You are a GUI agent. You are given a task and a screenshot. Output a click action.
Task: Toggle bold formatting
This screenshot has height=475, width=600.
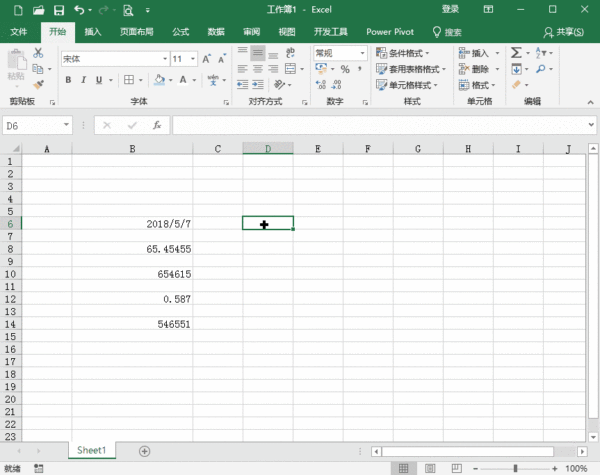pyautogui.click(x=68, y=80)
